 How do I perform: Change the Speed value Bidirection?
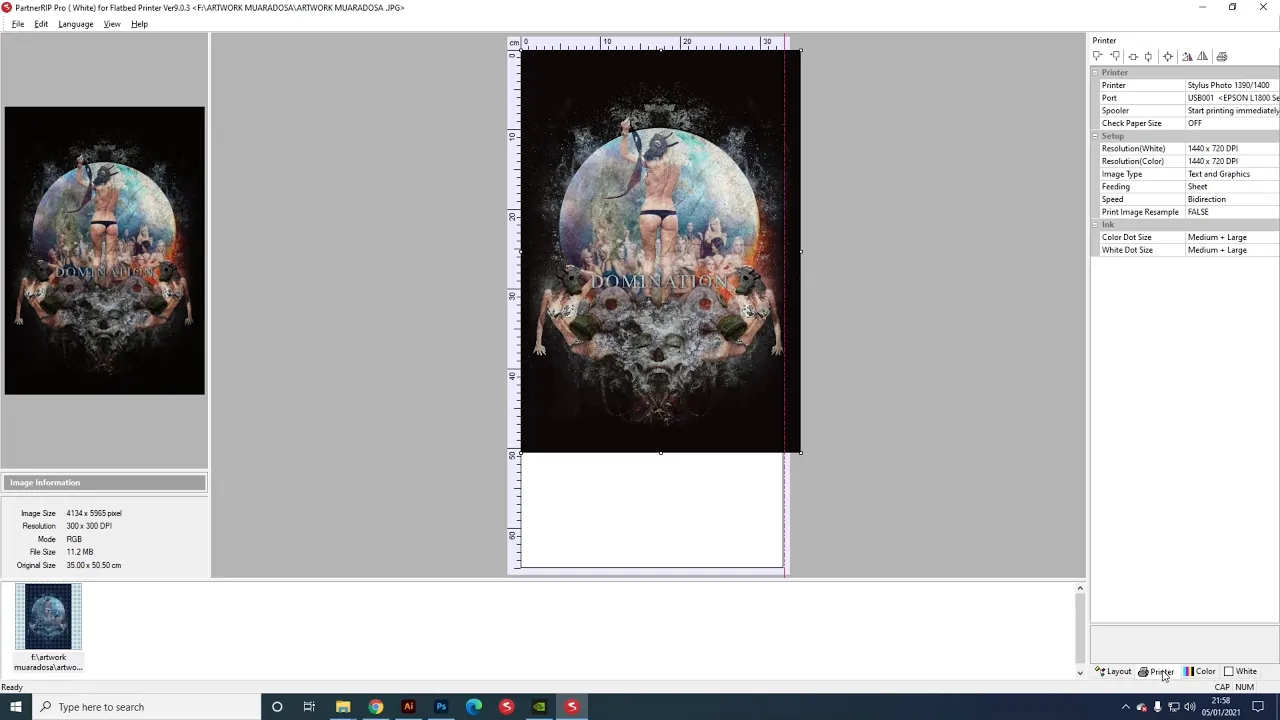(1232, 199)
